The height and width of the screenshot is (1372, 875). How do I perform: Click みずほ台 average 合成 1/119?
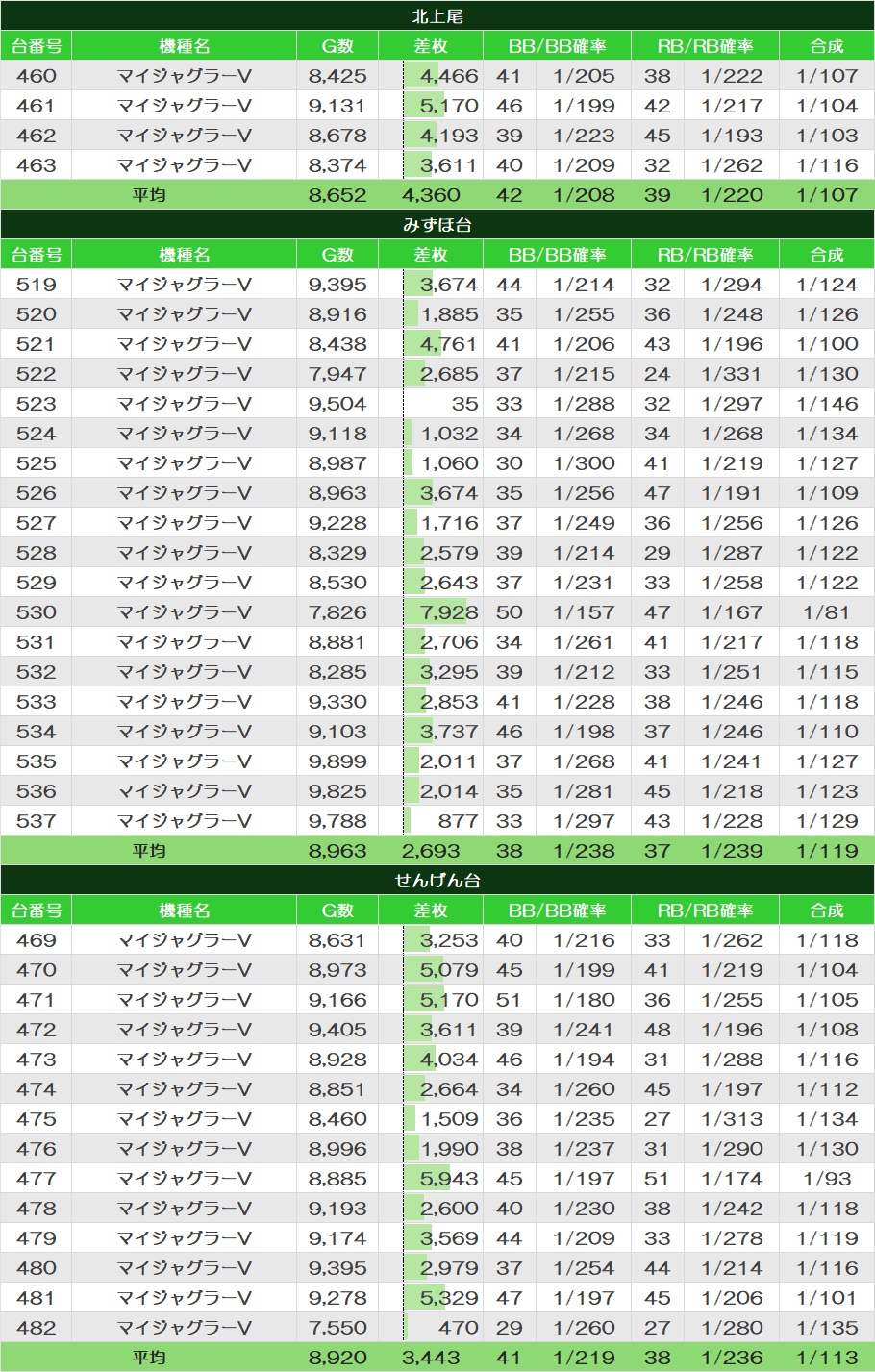(x=827, y=851)
